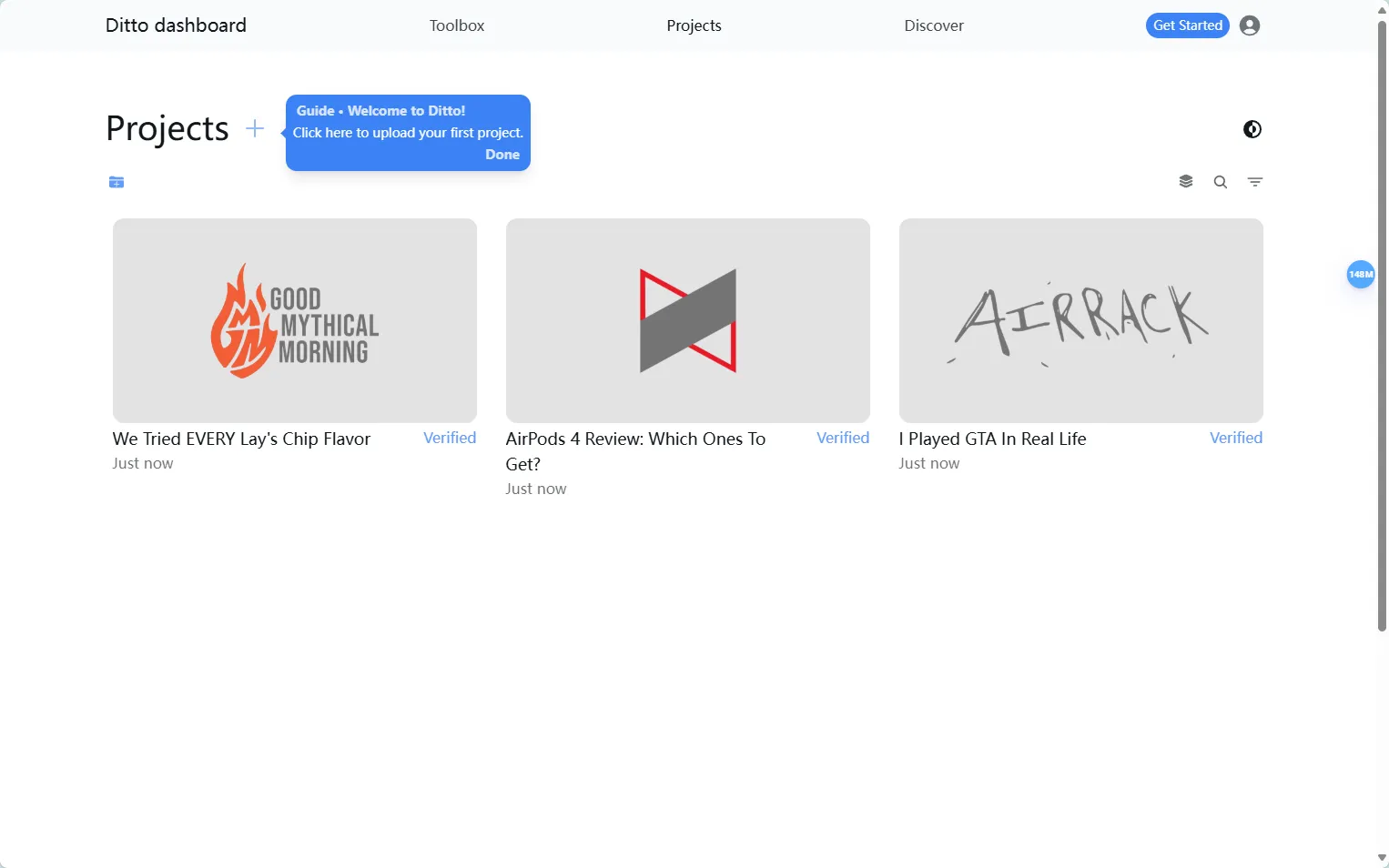This screenshot has width=1389, height=868.
Task: Open the Discover tab
Action: [934, 25]
